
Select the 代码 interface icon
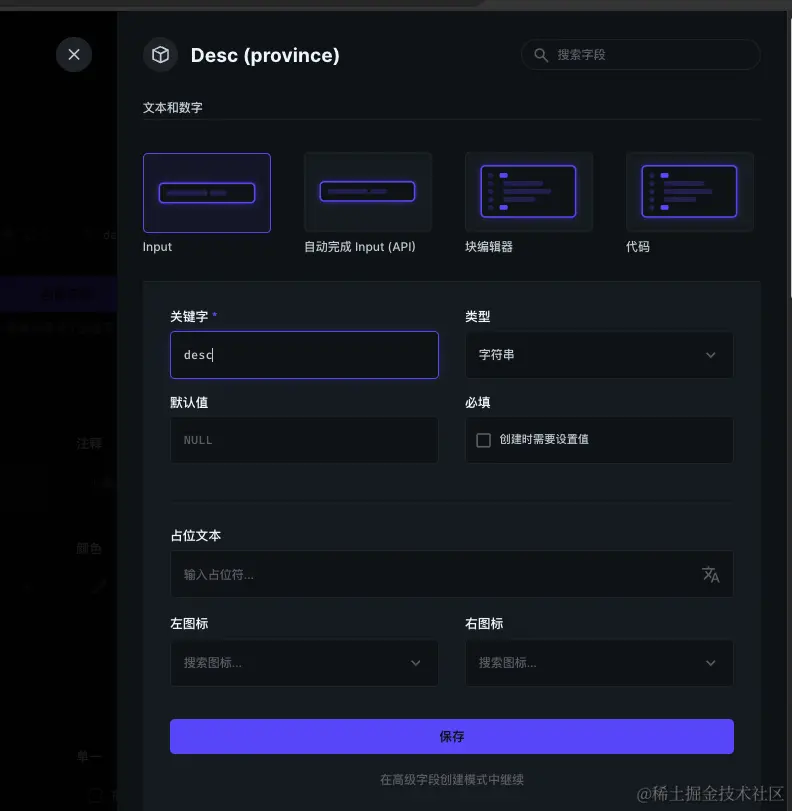[x=689, y=191]
